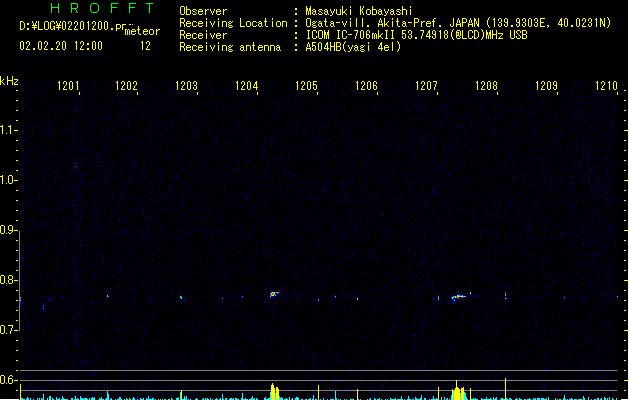Click the 1.0 kHz frequency label
The width and height of the screenshot is (629, 400).
7,180
